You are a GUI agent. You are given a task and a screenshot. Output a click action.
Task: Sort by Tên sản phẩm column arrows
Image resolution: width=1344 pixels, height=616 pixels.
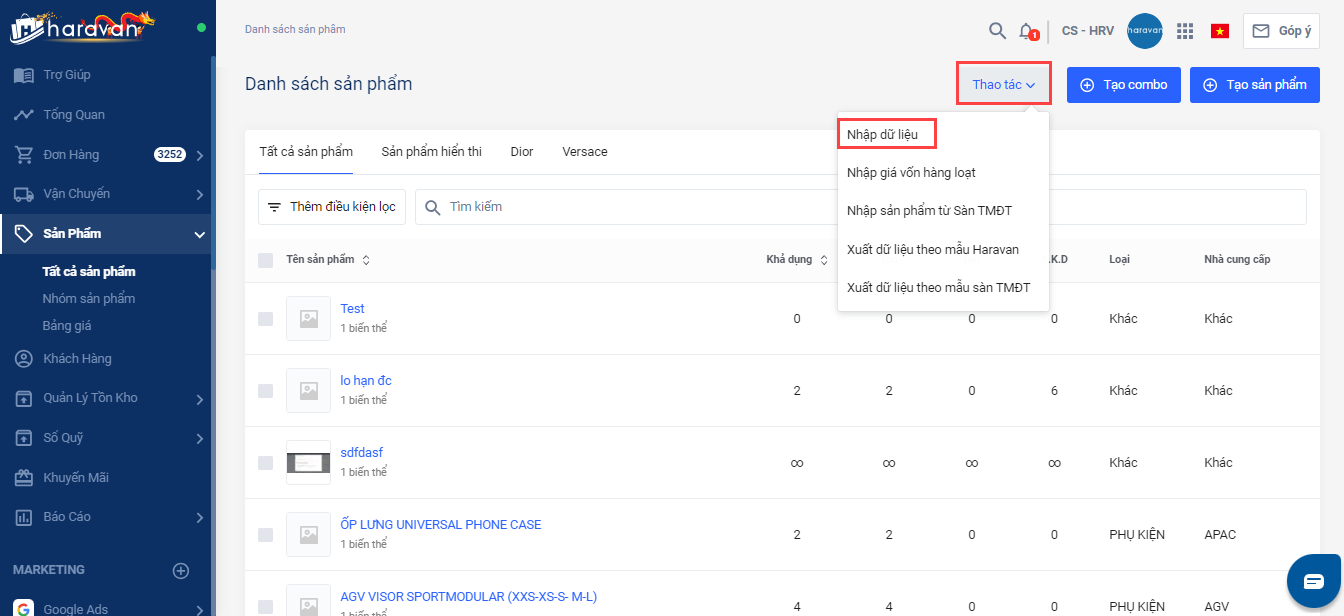(x=366, y=260)
